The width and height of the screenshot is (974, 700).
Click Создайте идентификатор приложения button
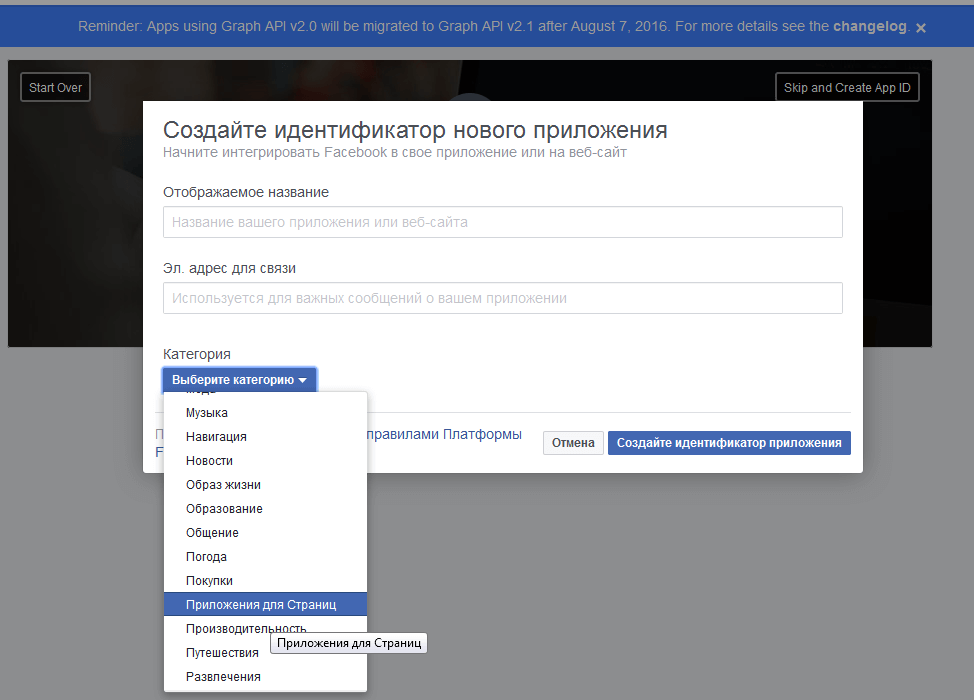pyautogui.click(x=729, y=443)
